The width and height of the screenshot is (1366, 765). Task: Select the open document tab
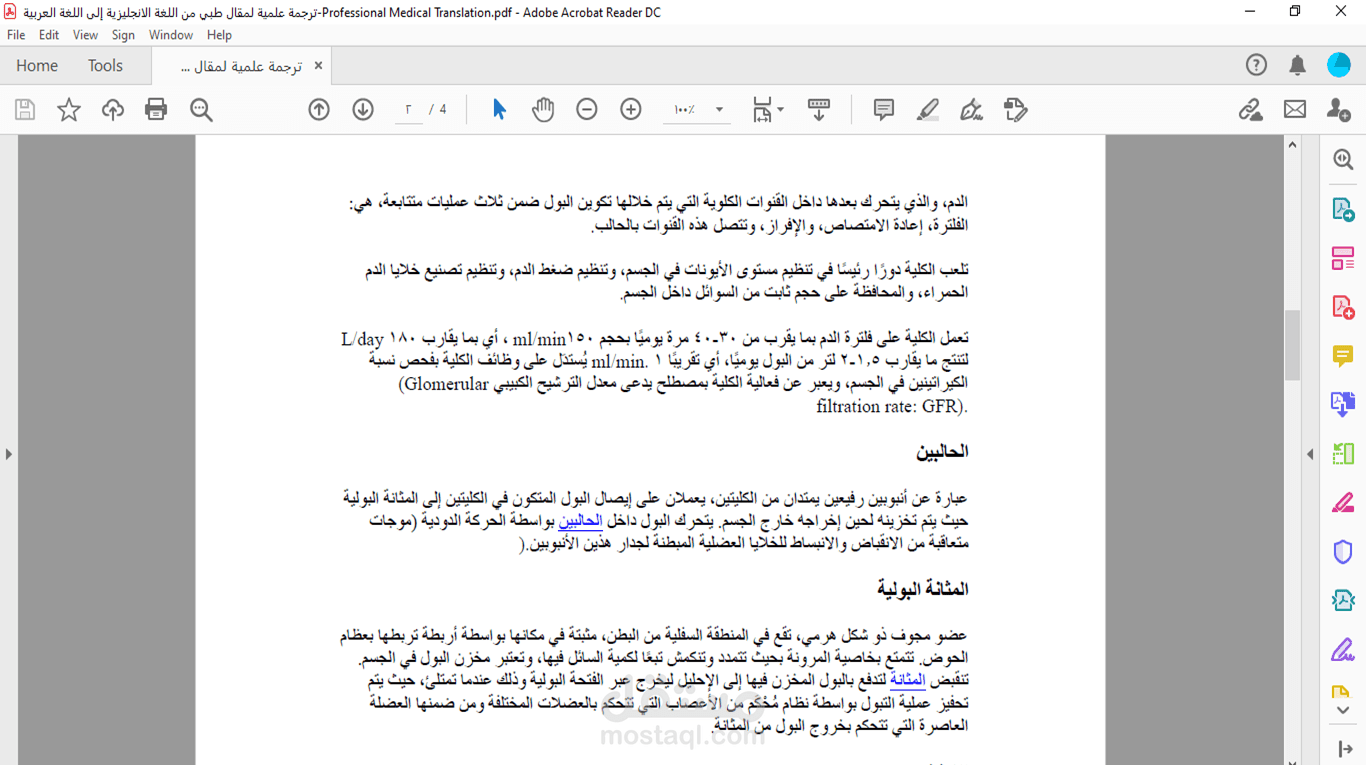(241, 66)
